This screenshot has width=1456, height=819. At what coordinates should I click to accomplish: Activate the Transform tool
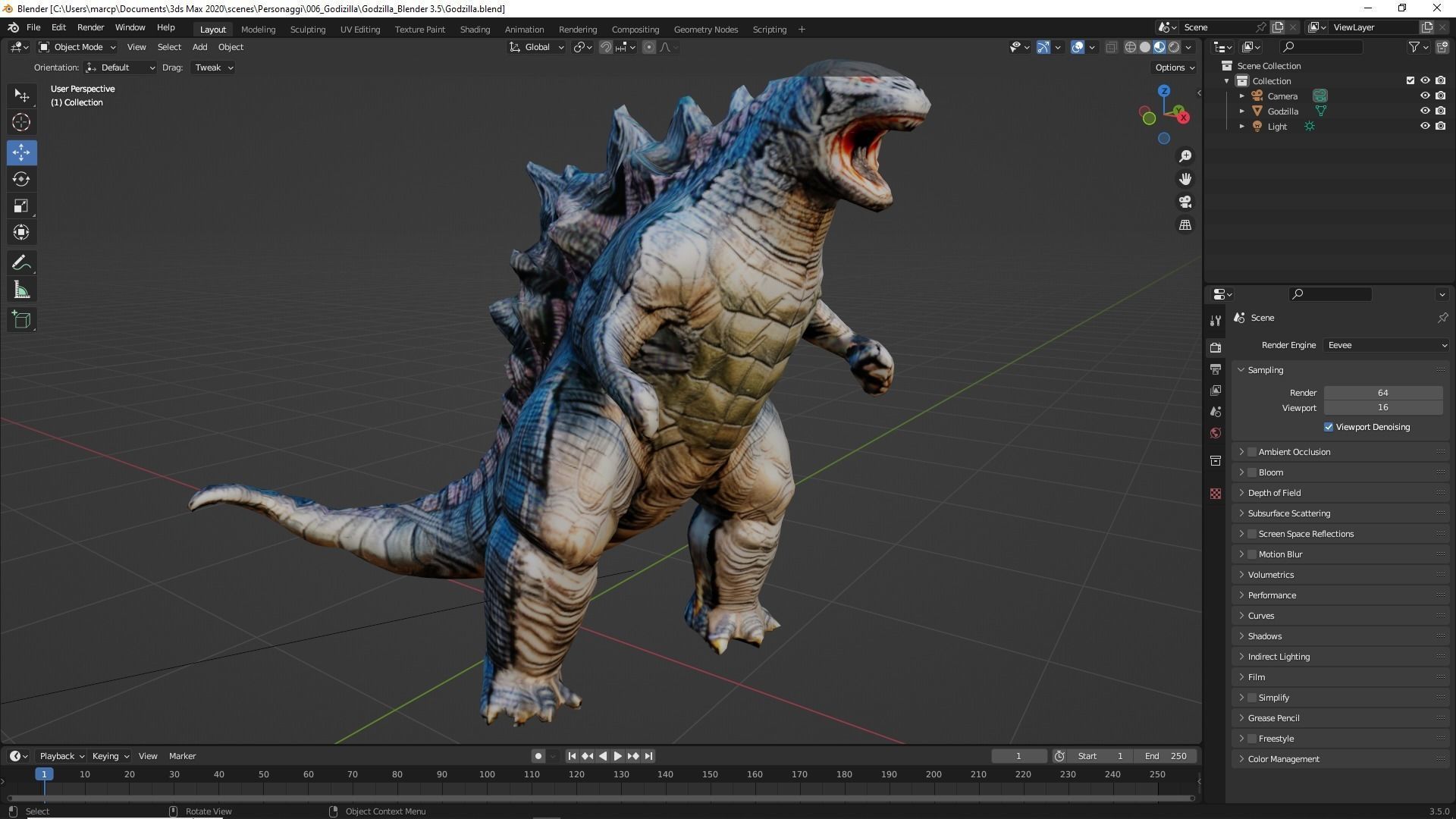point(21,232)
